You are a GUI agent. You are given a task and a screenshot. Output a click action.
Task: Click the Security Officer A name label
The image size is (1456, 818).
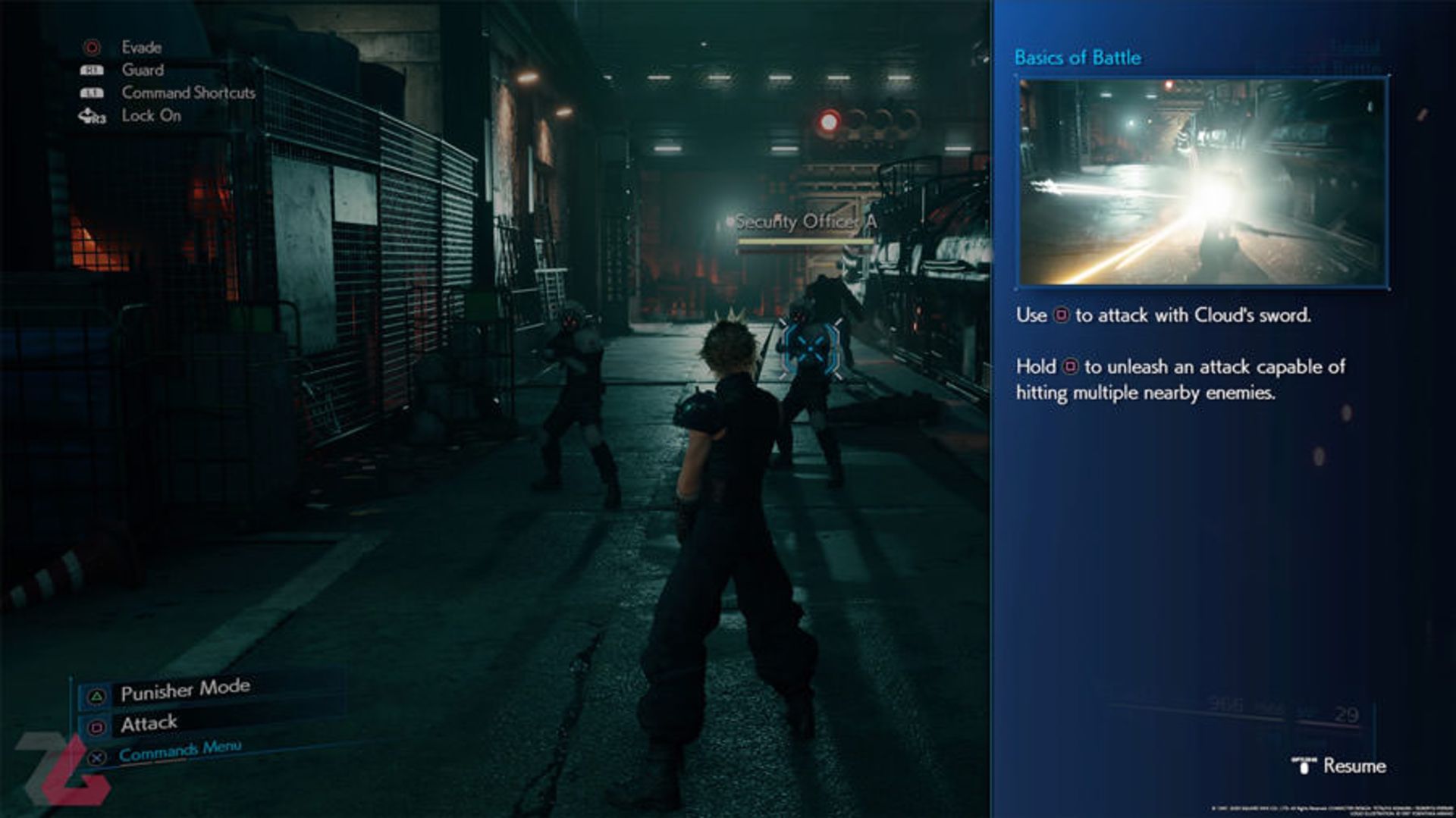click(805, 222)
